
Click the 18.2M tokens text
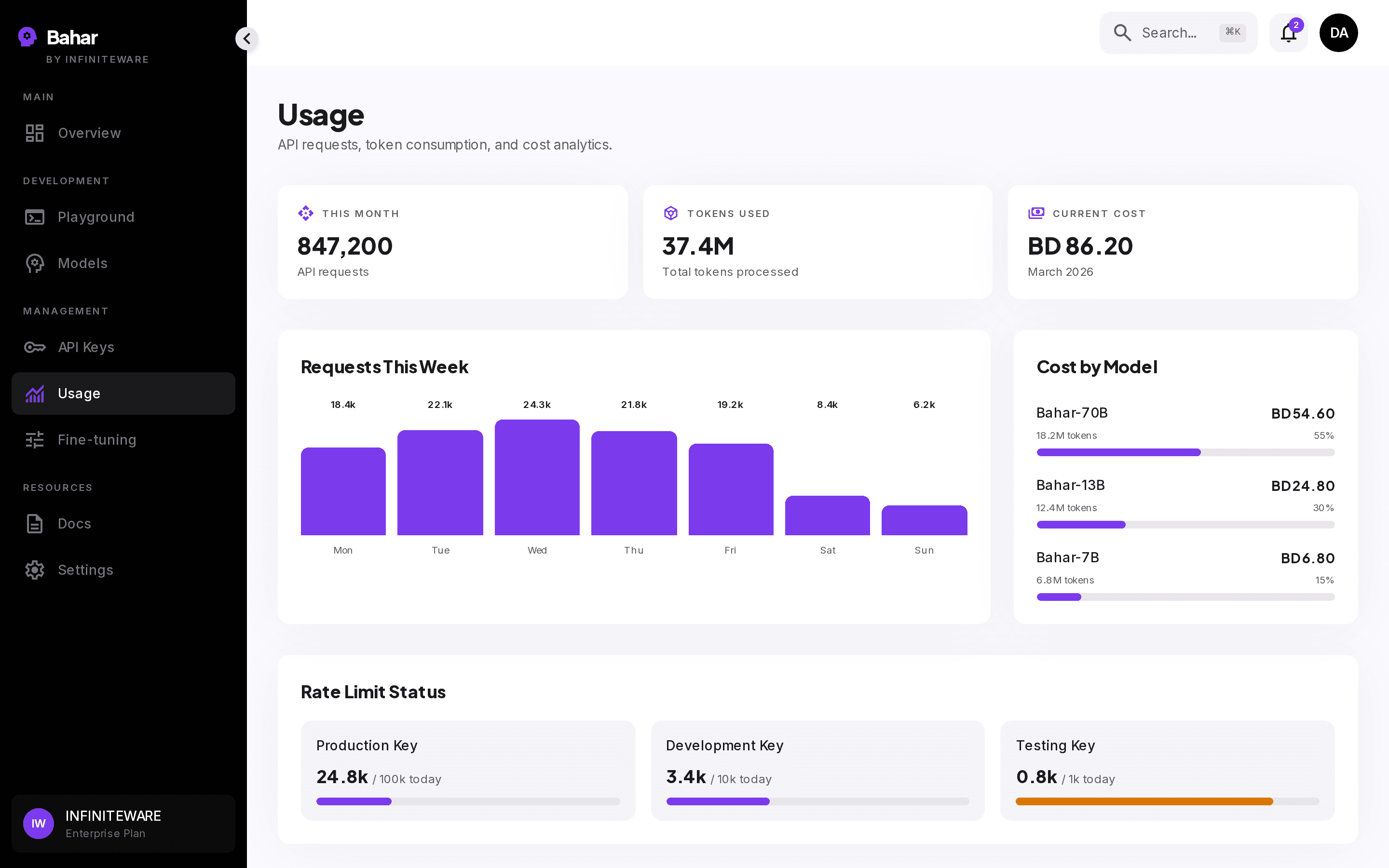tap(1066, 436)
